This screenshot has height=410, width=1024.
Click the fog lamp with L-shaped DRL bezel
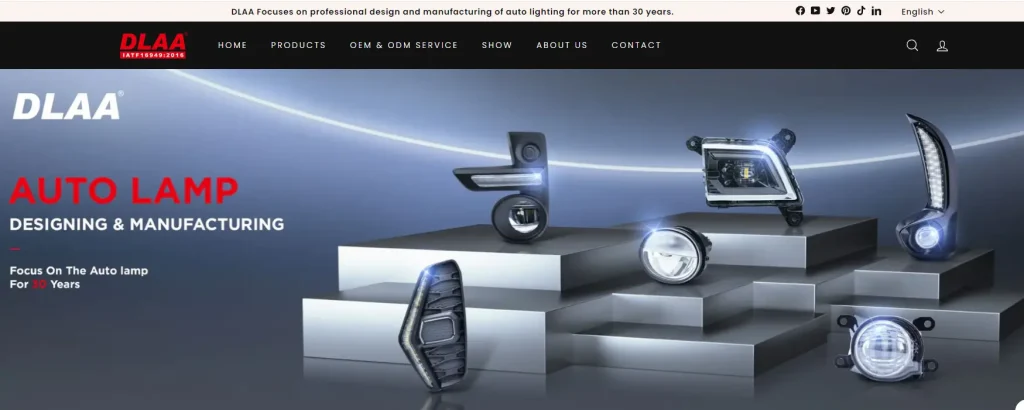(x=502, y=186)
